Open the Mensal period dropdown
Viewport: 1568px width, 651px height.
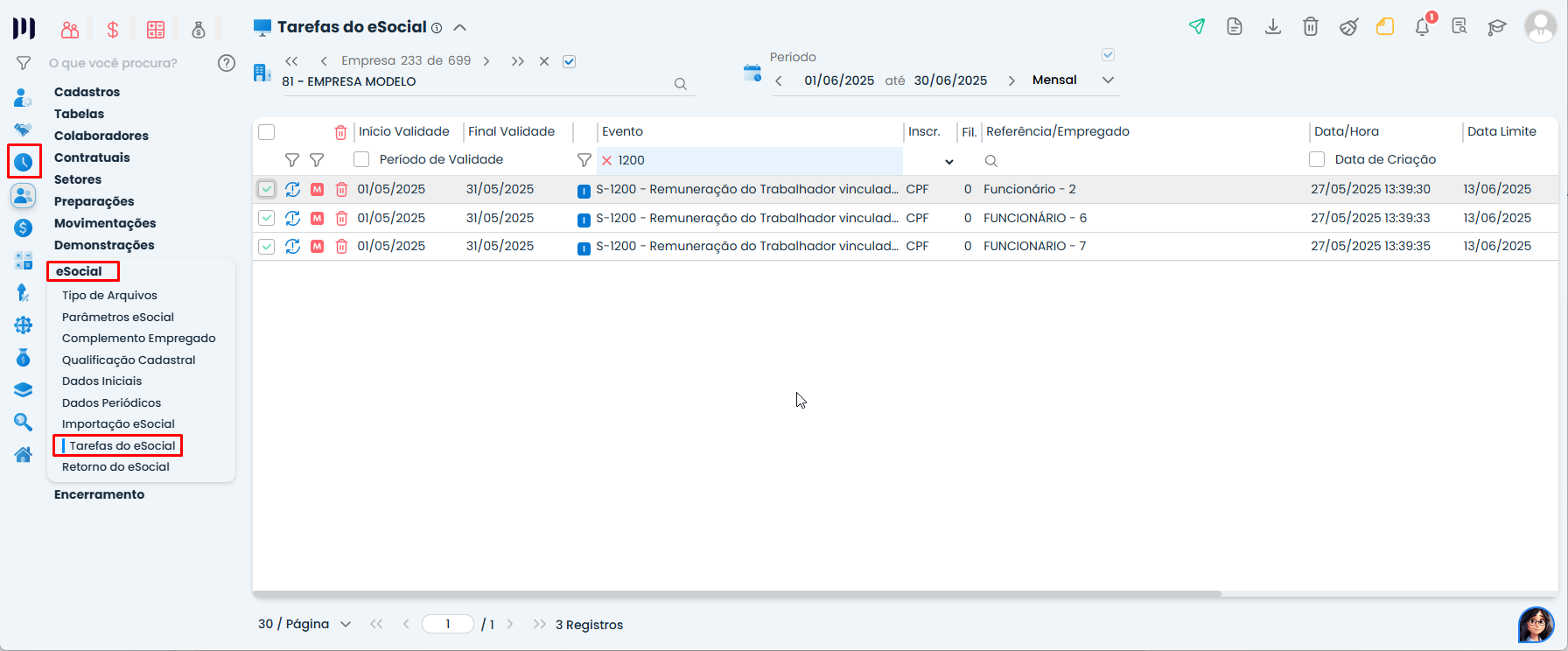tap(1108, 80)
